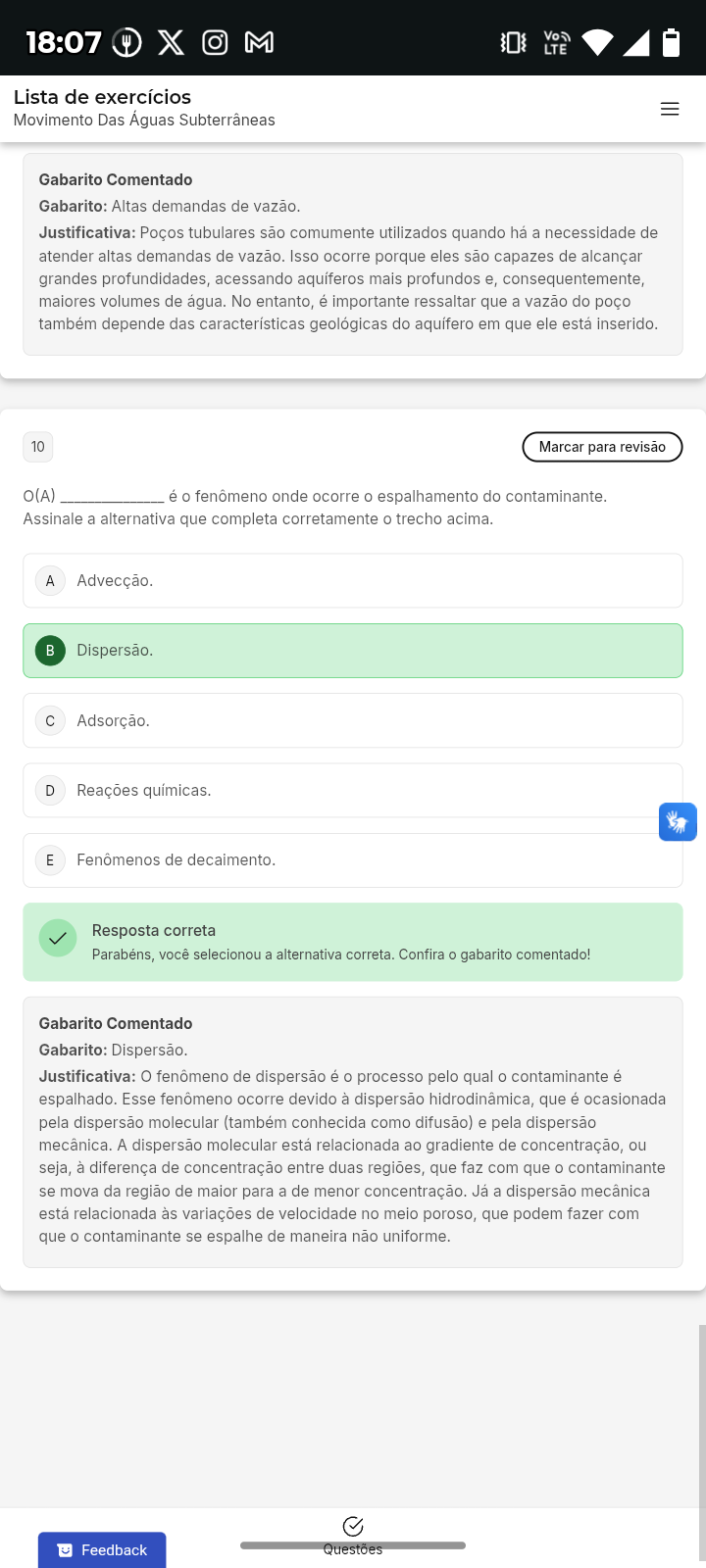706x1568 pixels.
Task: Click Marcar para revisão button
Action: [x=602, y=447]
